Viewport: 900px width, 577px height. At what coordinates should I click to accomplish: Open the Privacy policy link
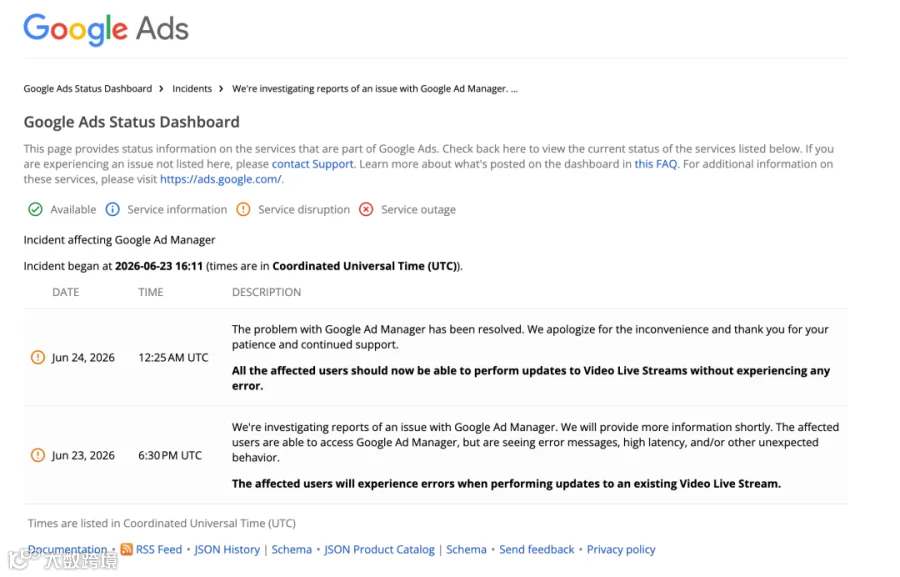click(621, 549)
